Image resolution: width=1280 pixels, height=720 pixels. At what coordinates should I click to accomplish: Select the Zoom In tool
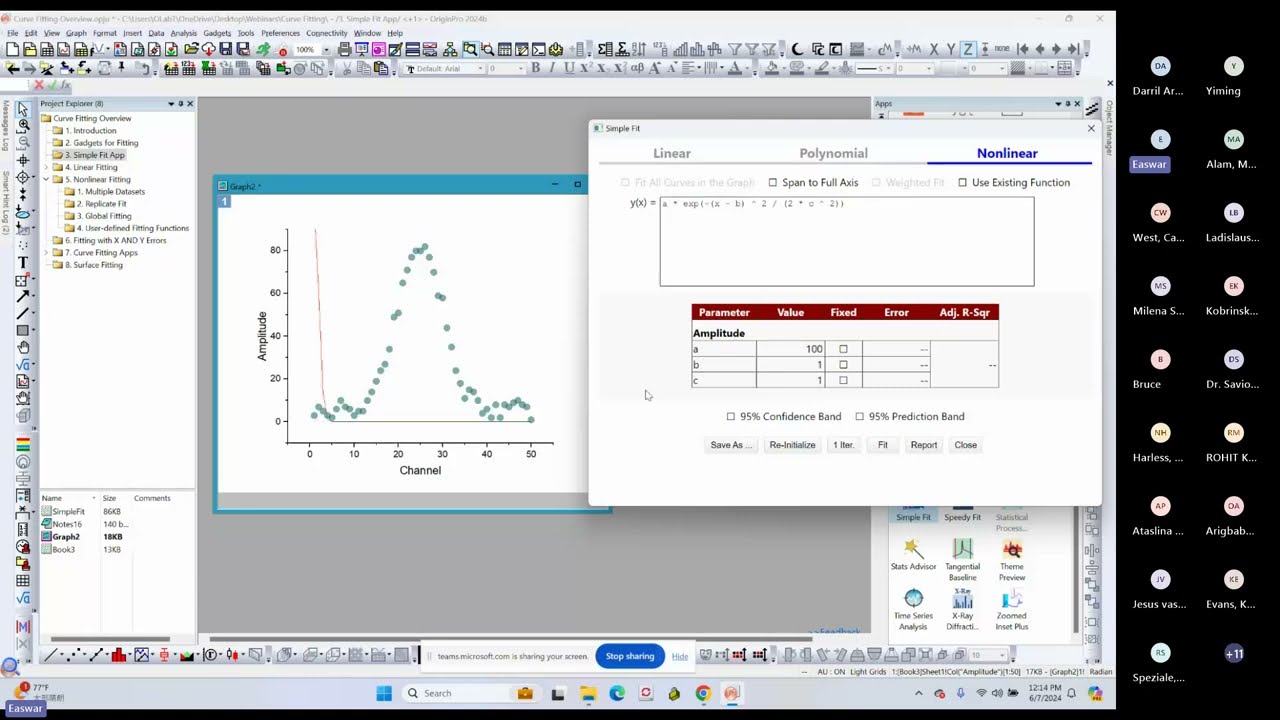click(23, 125)
